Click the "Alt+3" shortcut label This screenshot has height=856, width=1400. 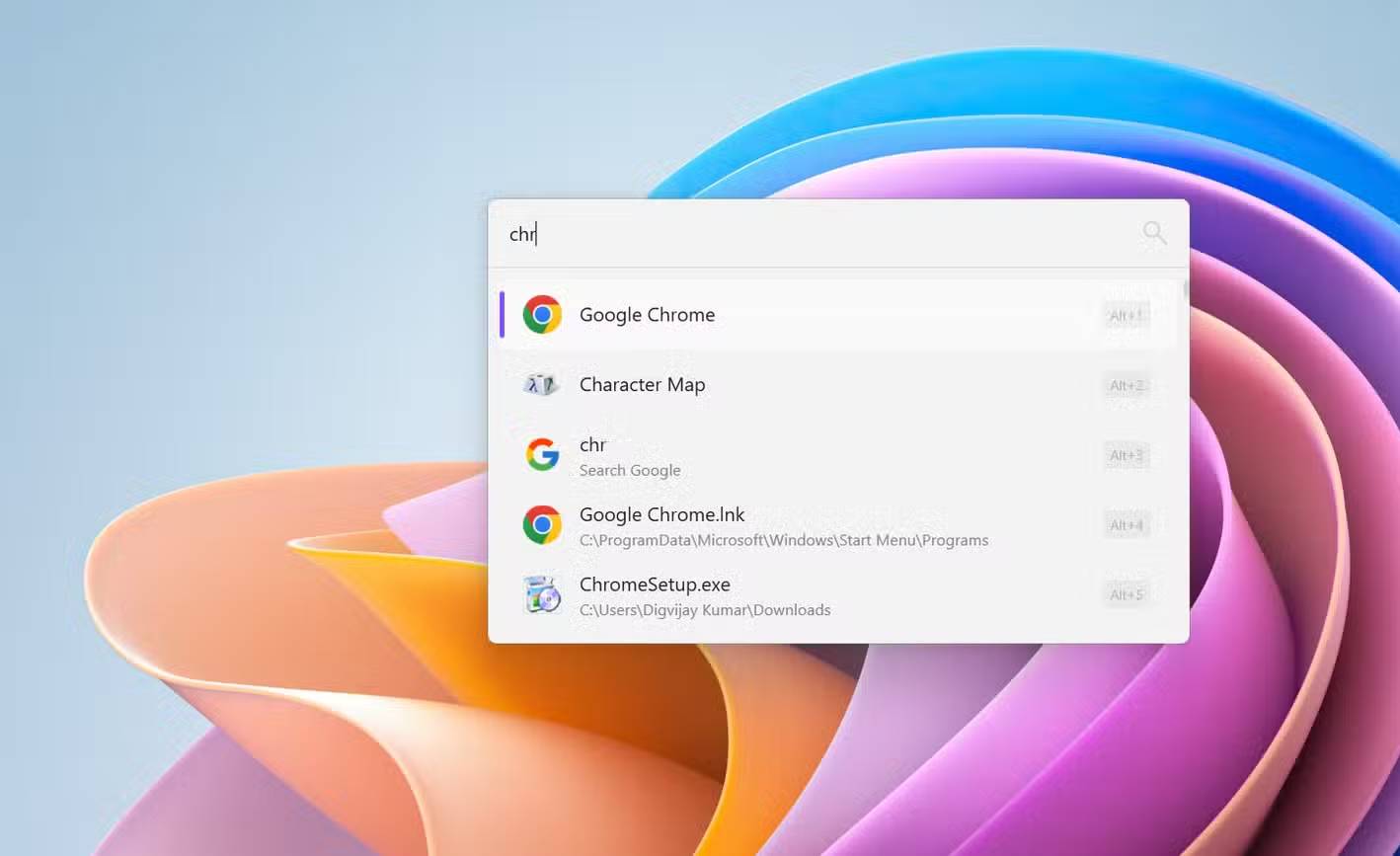coord(1127,455)
